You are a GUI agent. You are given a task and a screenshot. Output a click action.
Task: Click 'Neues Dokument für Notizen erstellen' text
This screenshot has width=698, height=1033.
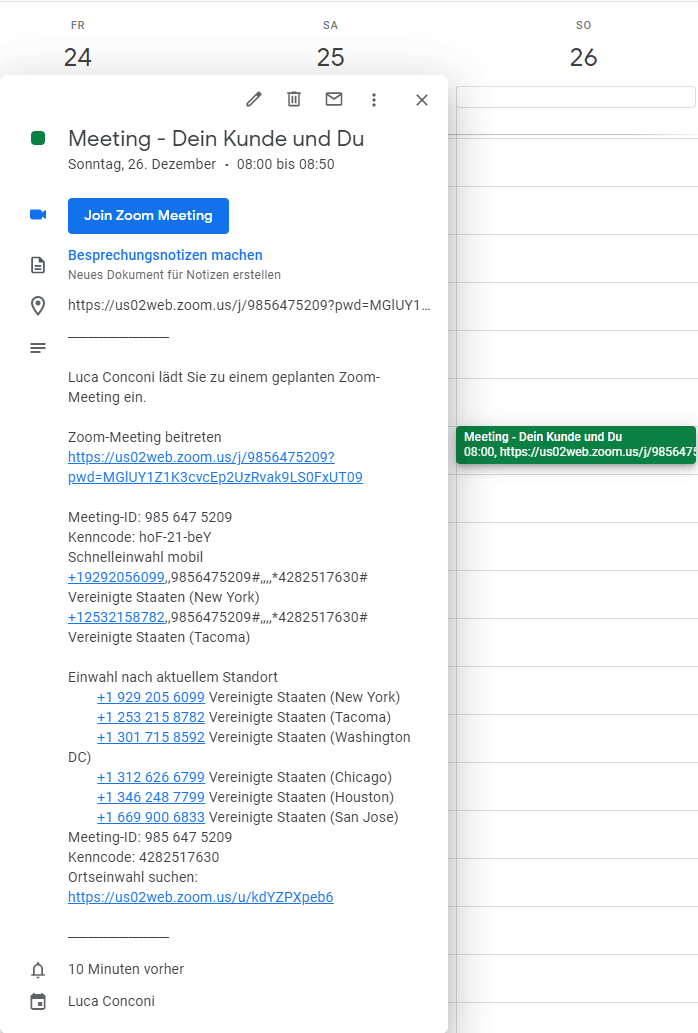click(174, 275)
